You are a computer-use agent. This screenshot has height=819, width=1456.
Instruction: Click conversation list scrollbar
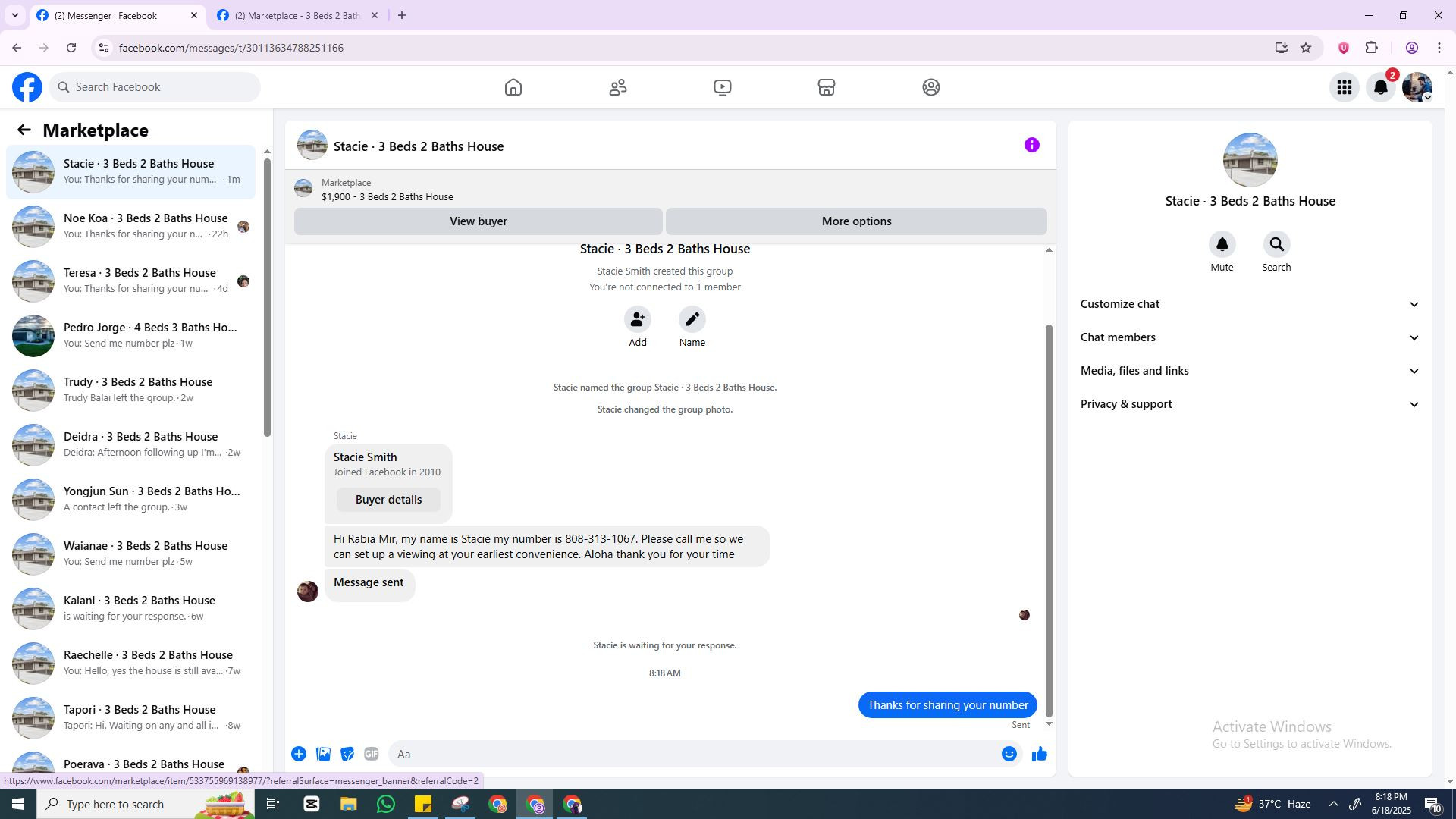[x=267, y=297]
